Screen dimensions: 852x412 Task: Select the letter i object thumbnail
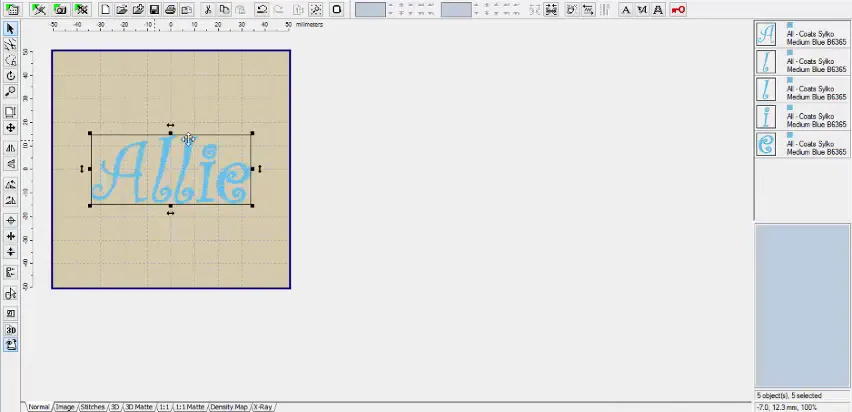pos(766,117)
